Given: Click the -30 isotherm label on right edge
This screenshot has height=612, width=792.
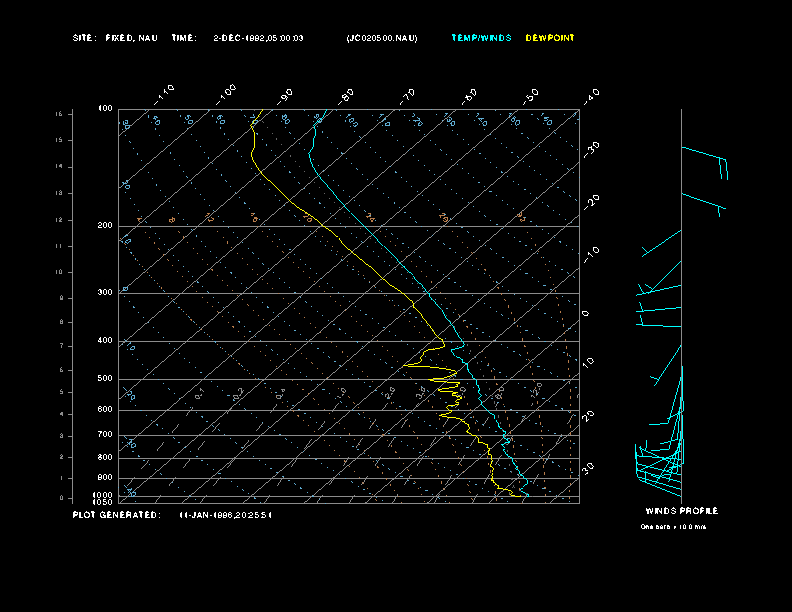Looking at the screenshot, I should click(591, 149).
